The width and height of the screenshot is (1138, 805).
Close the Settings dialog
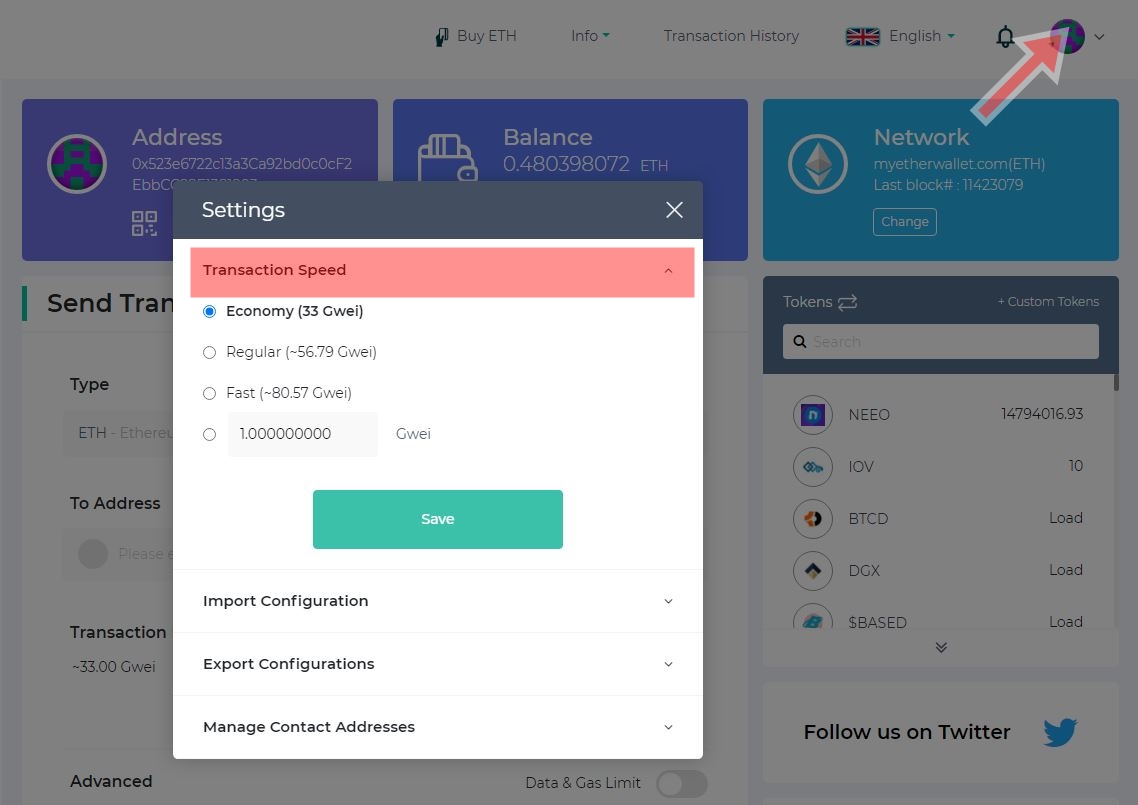point(674,210)
